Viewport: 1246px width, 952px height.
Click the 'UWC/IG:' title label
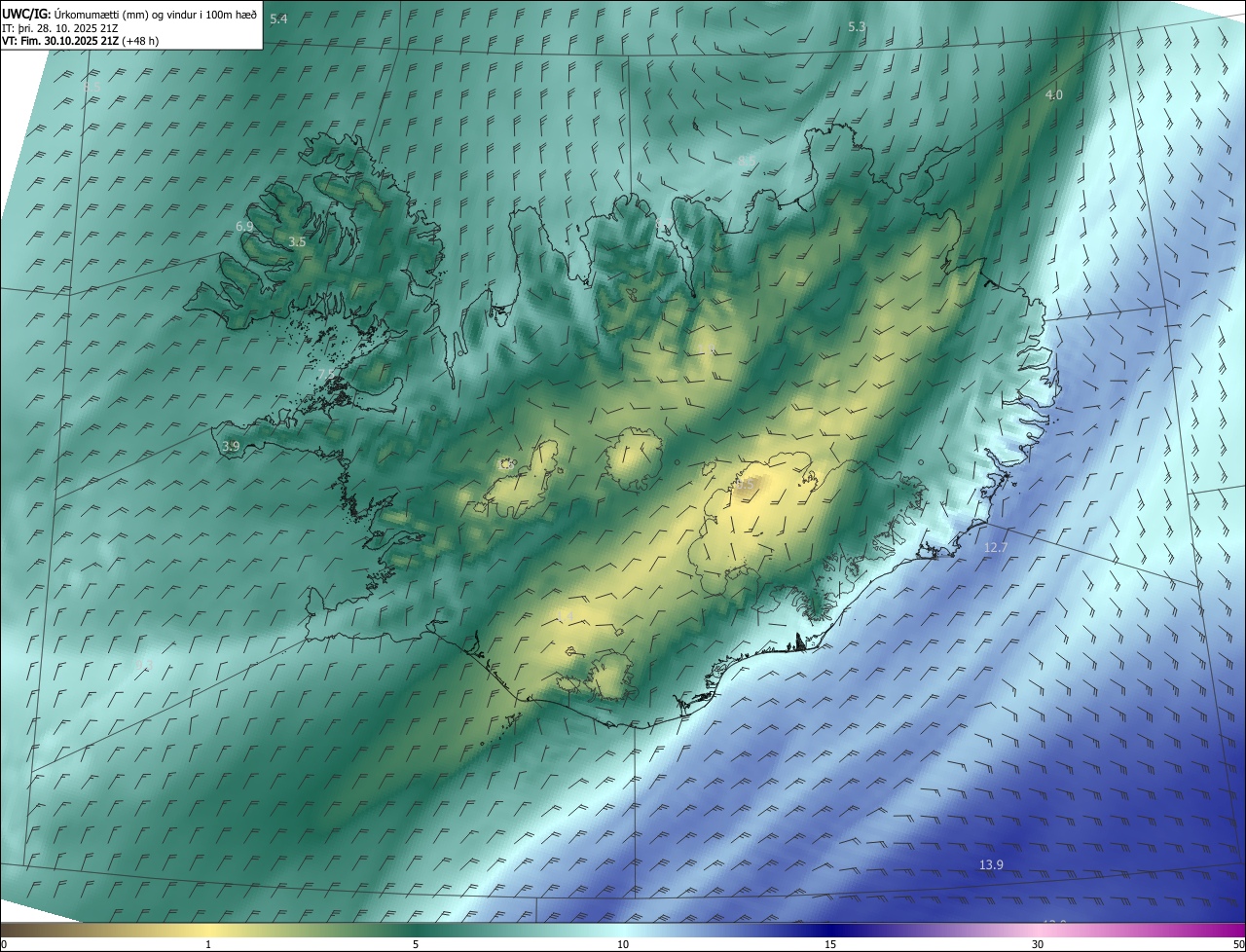coord(26,14)
